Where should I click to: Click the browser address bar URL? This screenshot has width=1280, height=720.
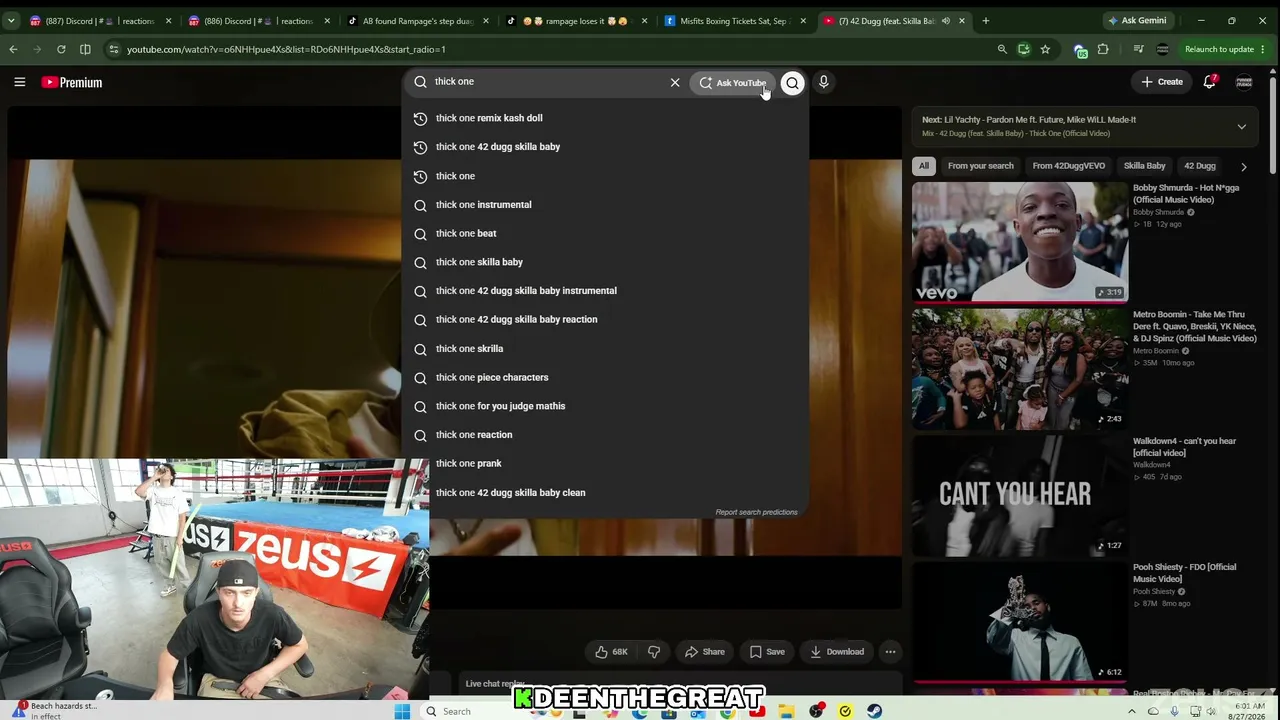pos(286,49)
